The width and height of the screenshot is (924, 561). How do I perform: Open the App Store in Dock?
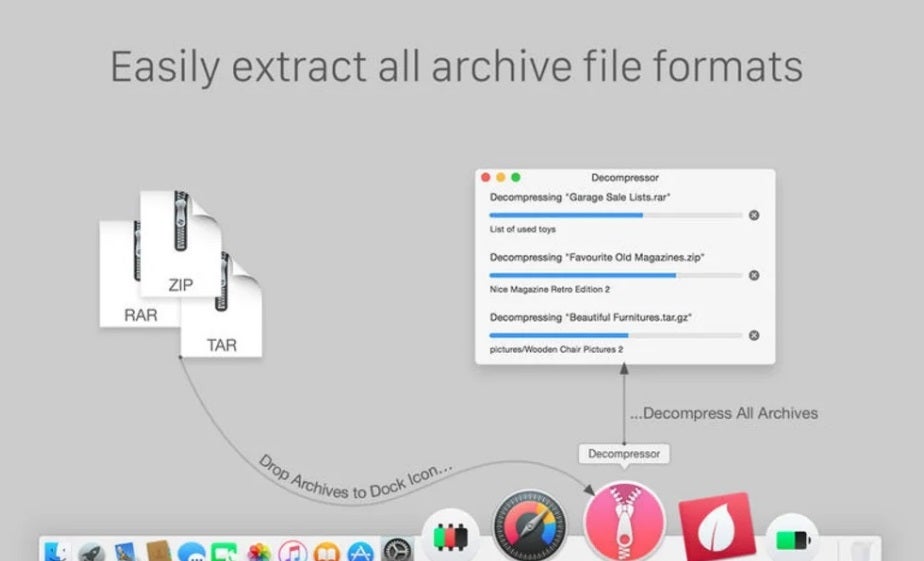[361, 552]
